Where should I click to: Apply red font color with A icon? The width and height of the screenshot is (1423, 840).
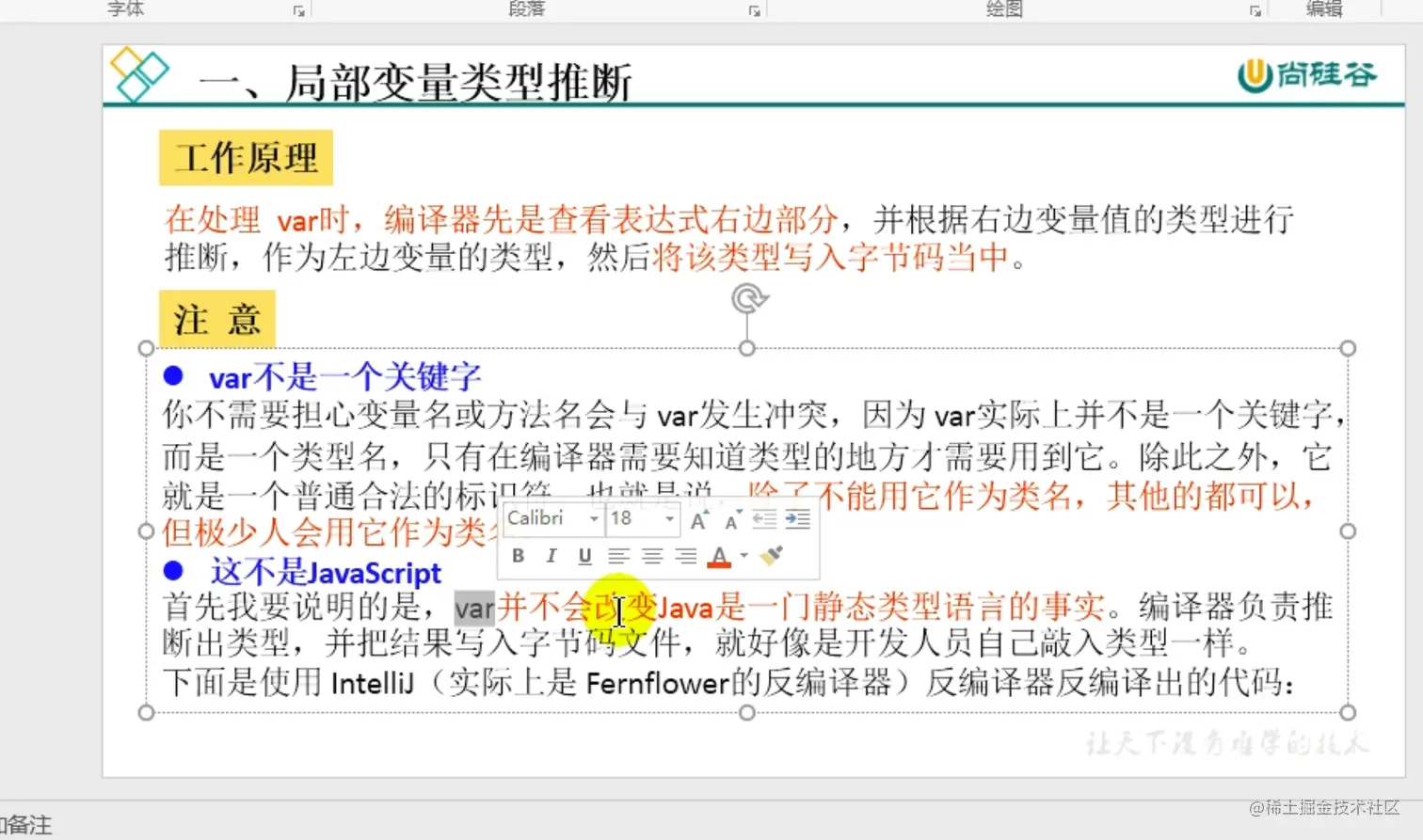tap(719, 557)
